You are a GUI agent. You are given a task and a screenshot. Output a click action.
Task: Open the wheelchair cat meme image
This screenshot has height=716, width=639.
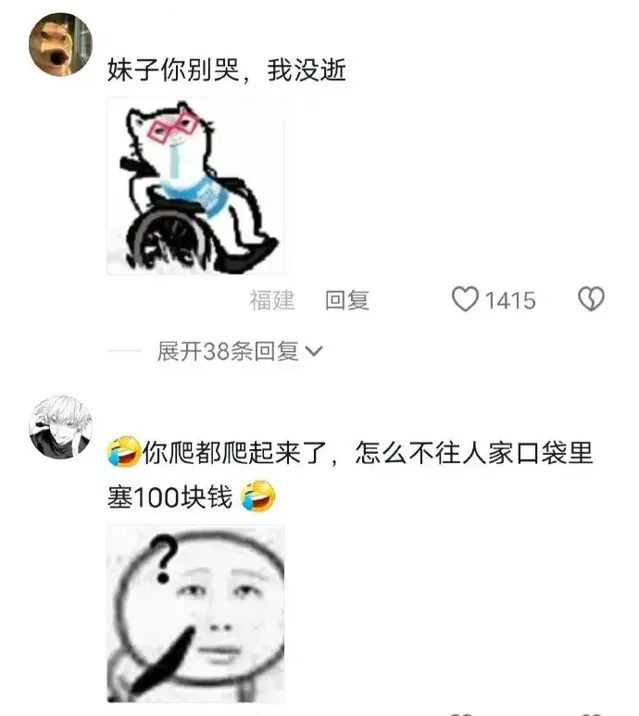pos(195,186)
